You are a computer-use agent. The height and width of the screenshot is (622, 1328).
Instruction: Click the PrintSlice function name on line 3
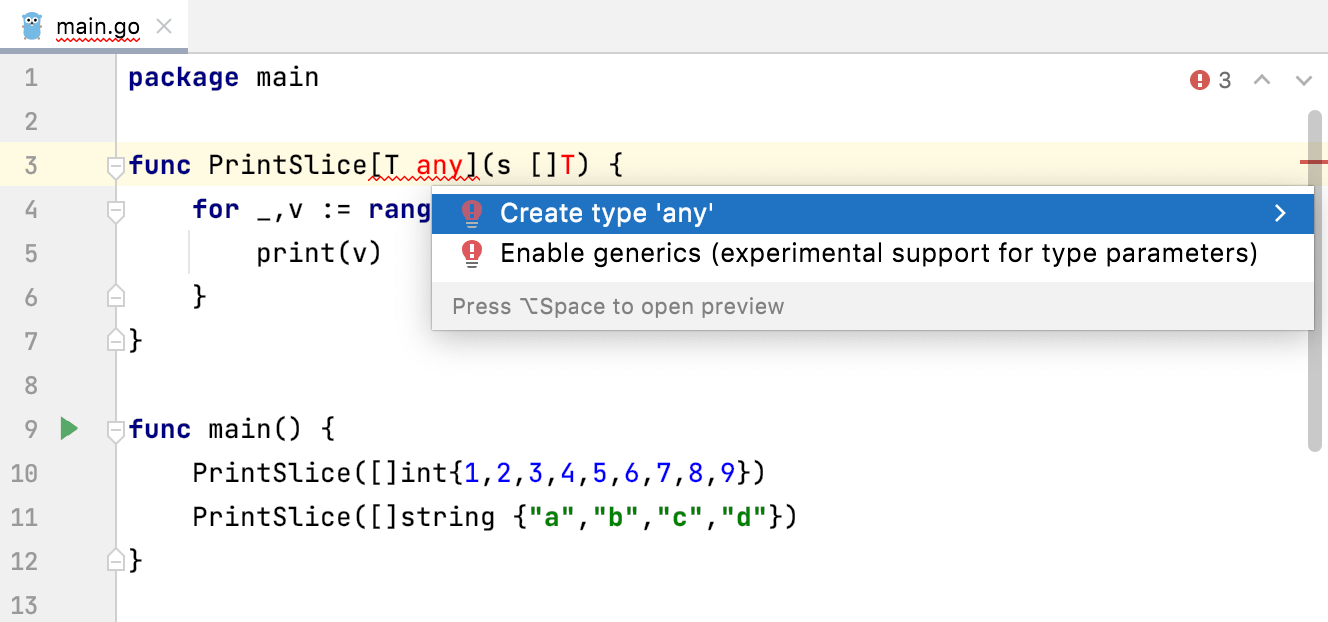pyautogui.click(x=288, y=165)
